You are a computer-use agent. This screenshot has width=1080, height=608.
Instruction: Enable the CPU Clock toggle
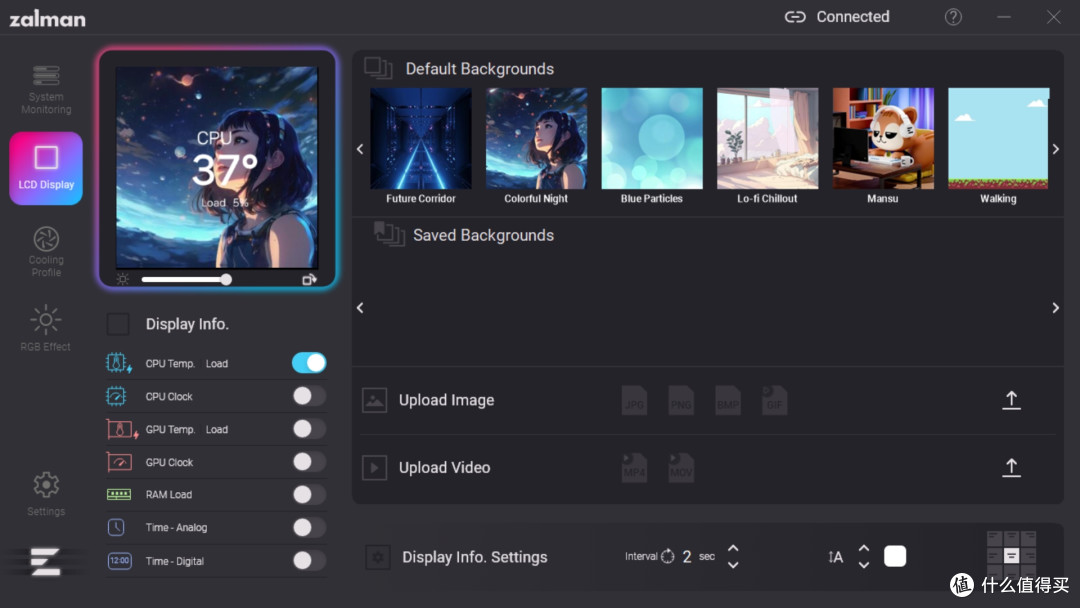(309, 396)
